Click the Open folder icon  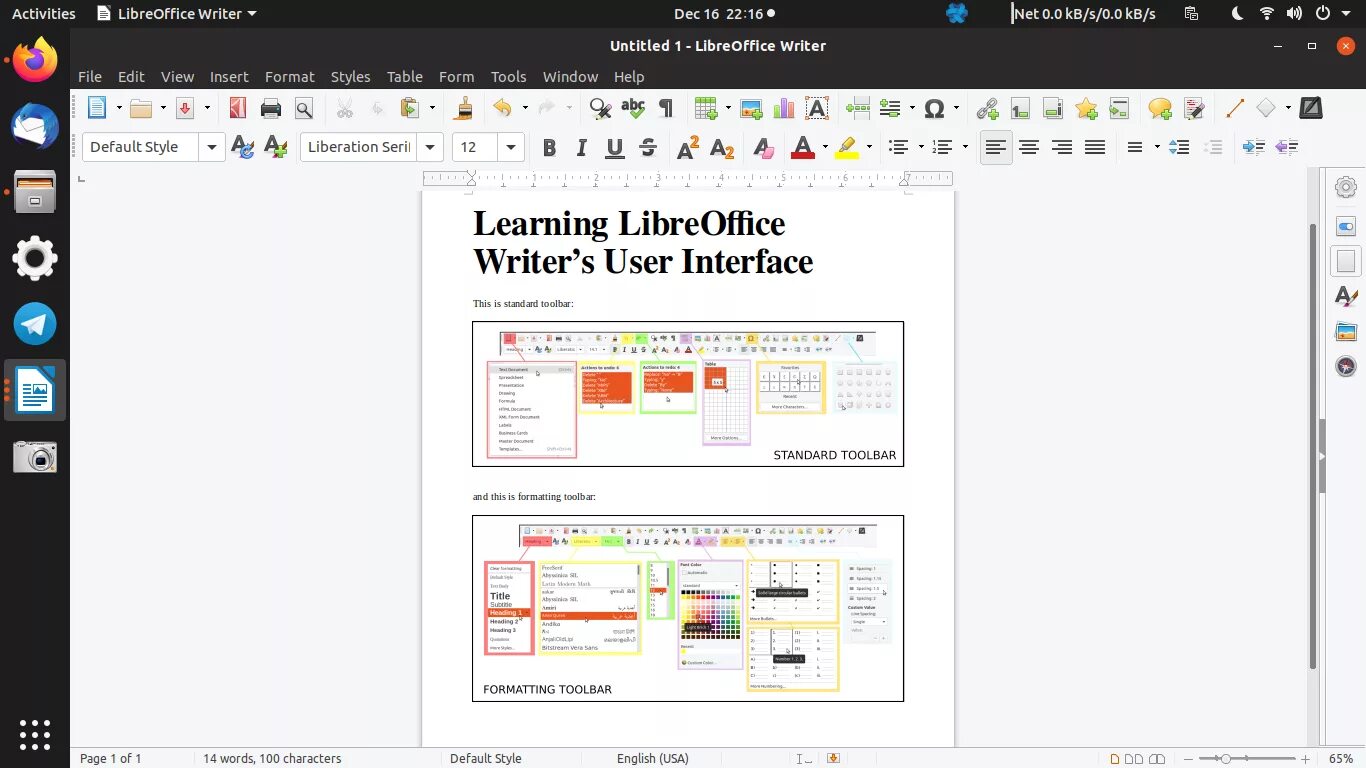pyautogui.click(x=141, y=108)
